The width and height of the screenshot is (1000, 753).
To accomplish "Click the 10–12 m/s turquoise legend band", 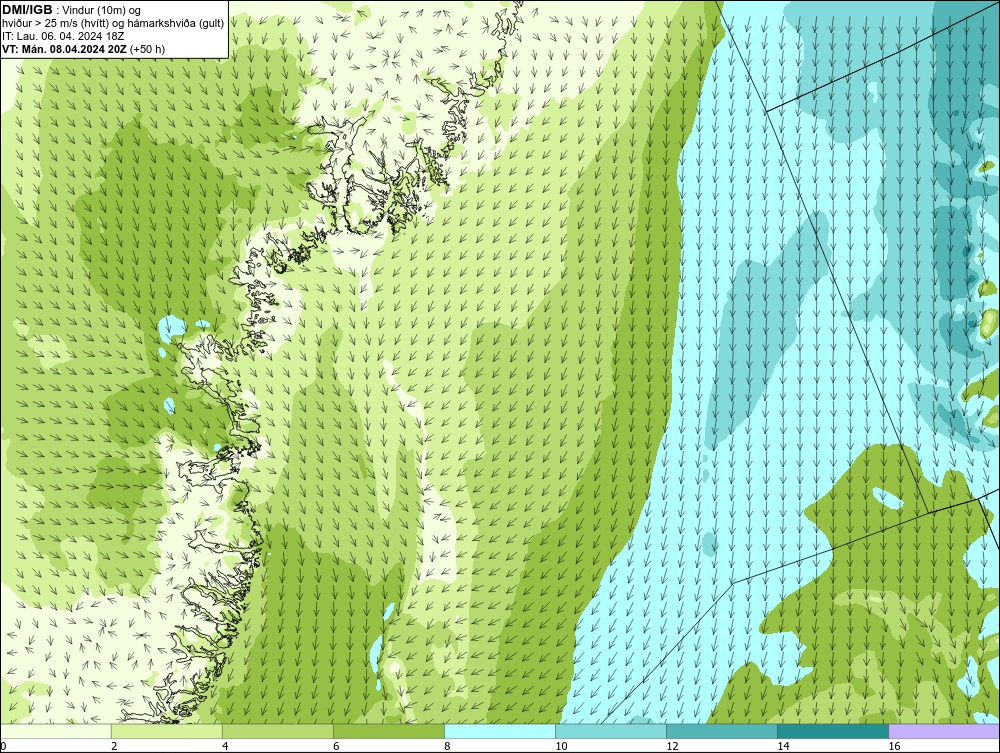I will pyautogui.click(x=611, y=731).
